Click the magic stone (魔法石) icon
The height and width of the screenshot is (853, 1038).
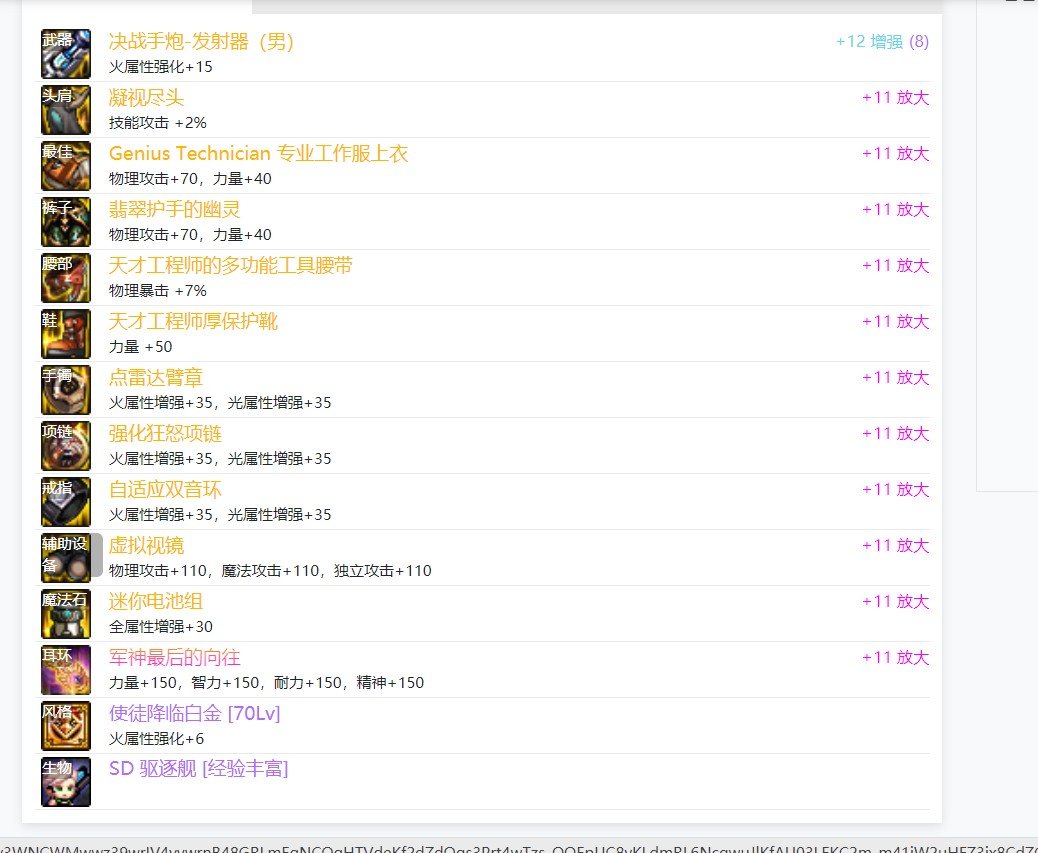point(66,614)
